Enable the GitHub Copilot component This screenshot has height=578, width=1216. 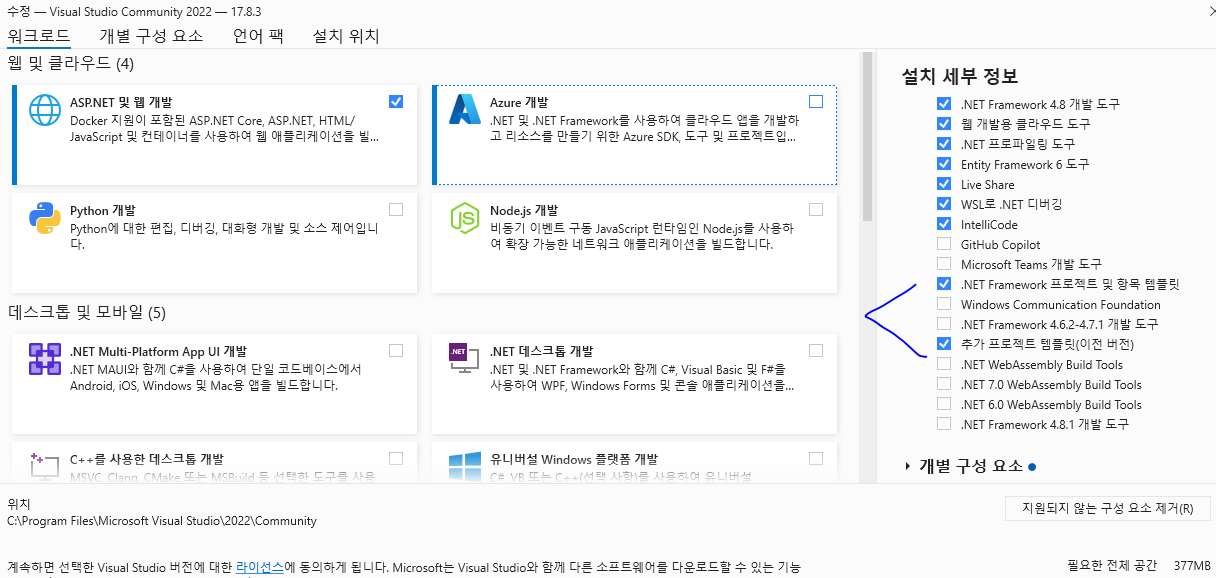(944, 244)
